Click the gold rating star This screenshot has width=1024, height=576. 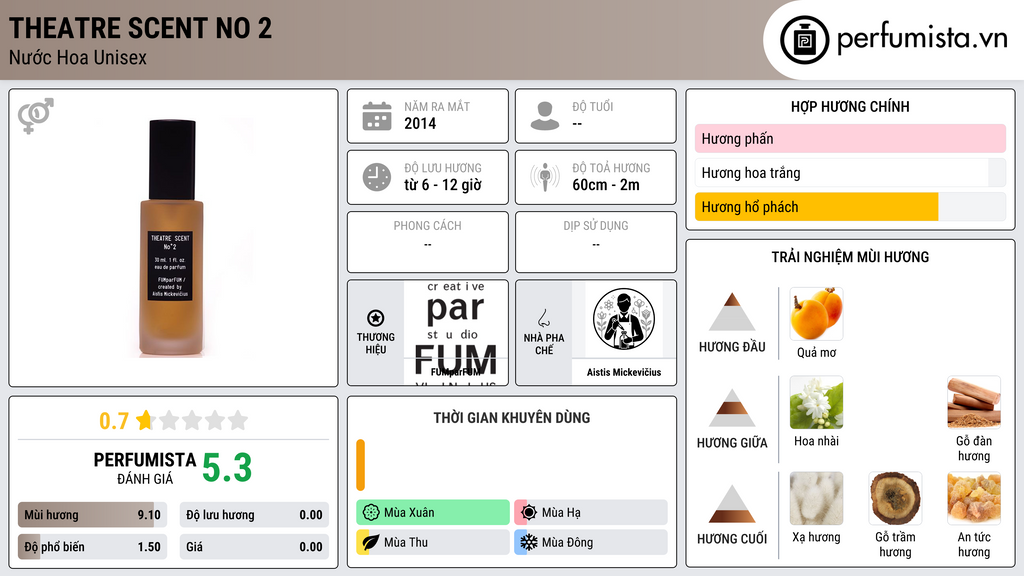point(145,419)
